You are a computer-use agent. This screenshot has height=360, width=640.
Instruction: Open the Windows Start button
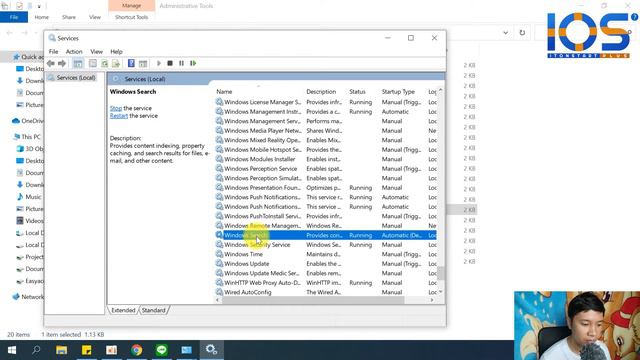12,350
